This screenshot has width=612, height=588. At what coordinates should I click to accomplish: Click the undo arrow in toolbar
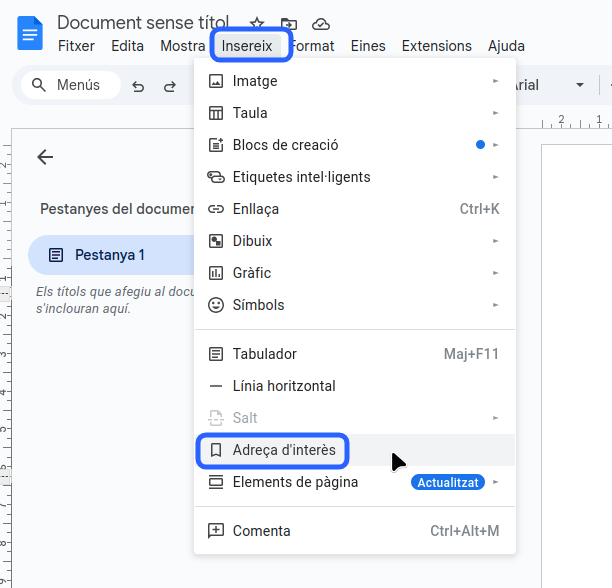click(138, 86)
